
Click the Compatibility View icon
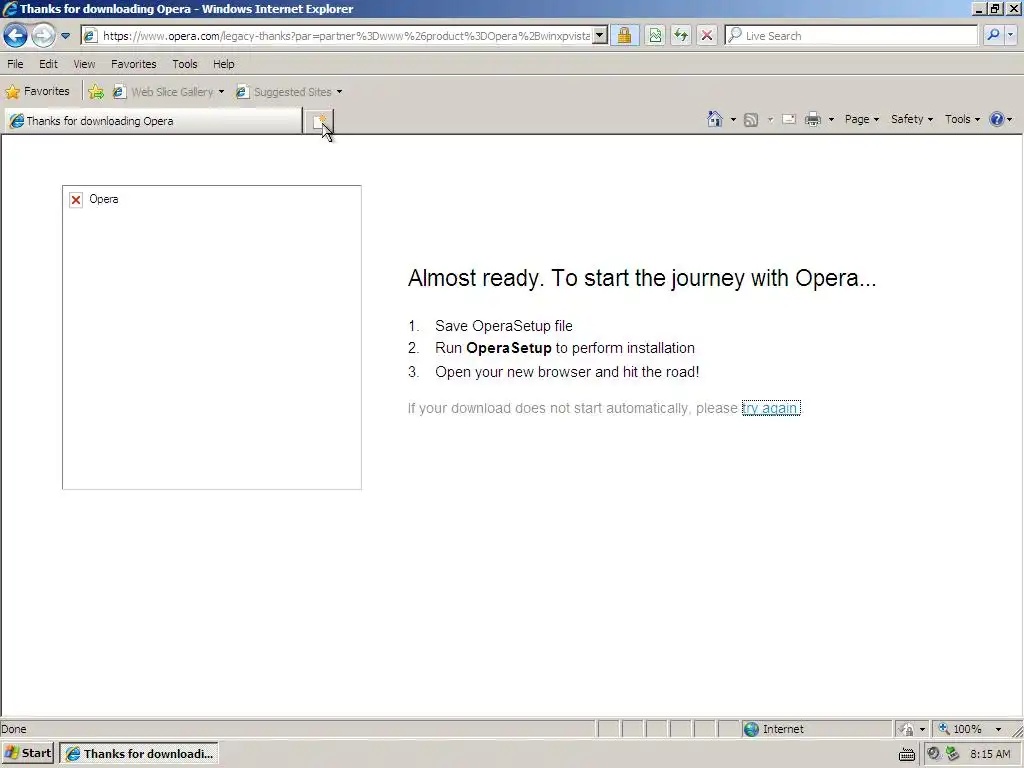click(655, 36)
